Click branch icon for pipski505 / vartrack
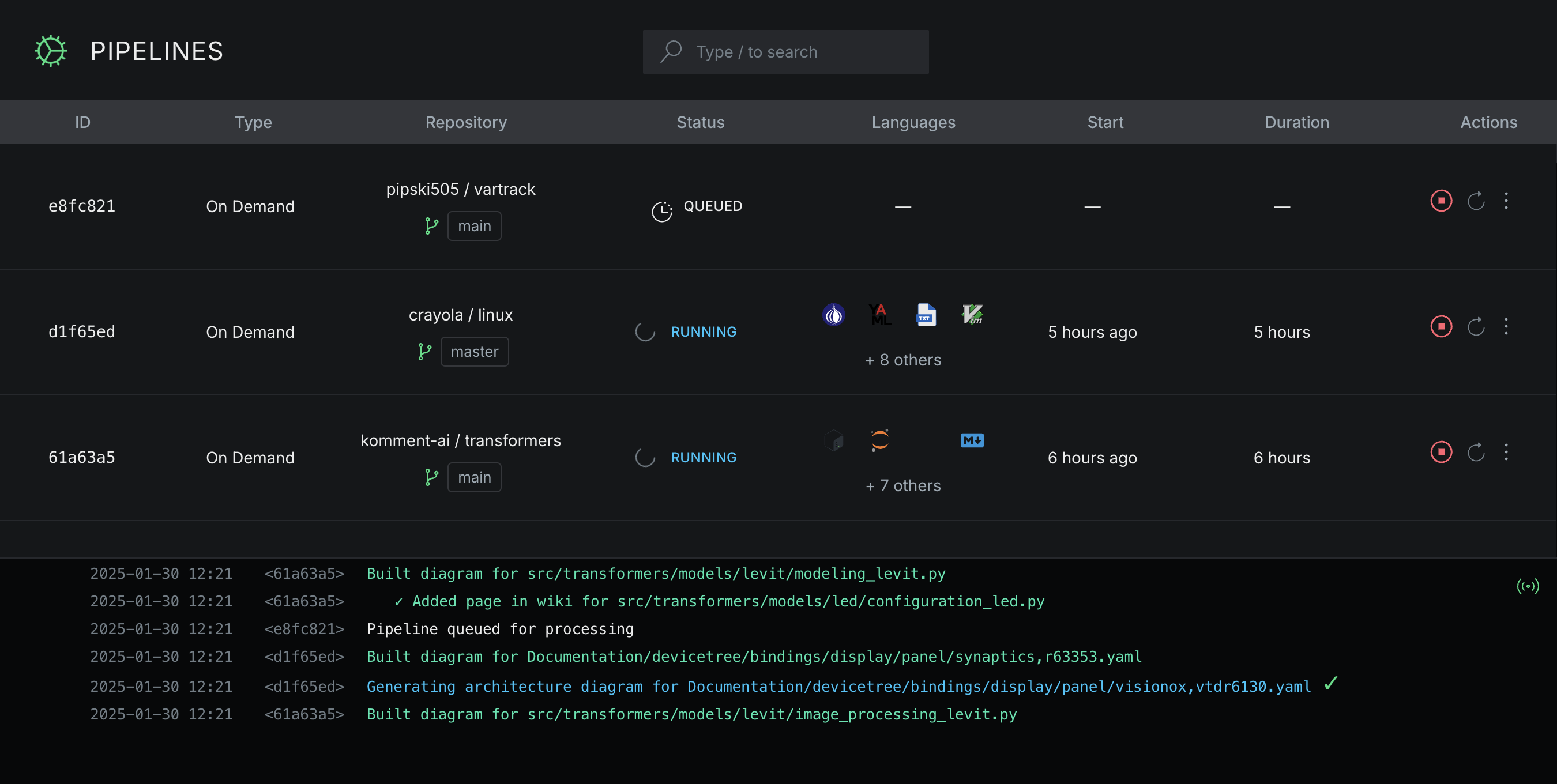The width and height of the screenshot is (1557, 784). [431, 226]
